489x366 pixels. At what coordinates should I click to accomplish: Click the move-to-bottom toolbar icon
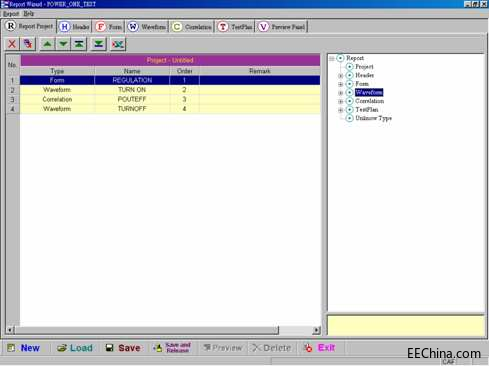tap(98, 44)
